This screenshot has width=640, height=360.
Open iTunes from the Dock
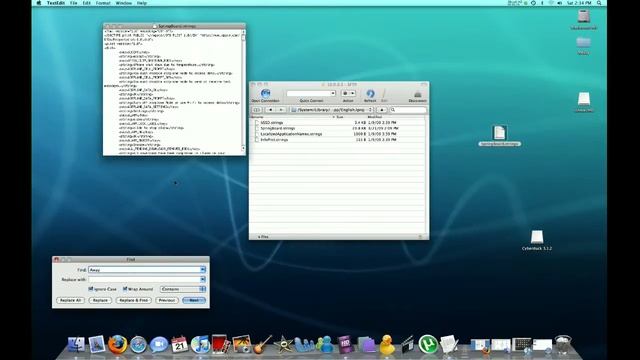[200, 344]
